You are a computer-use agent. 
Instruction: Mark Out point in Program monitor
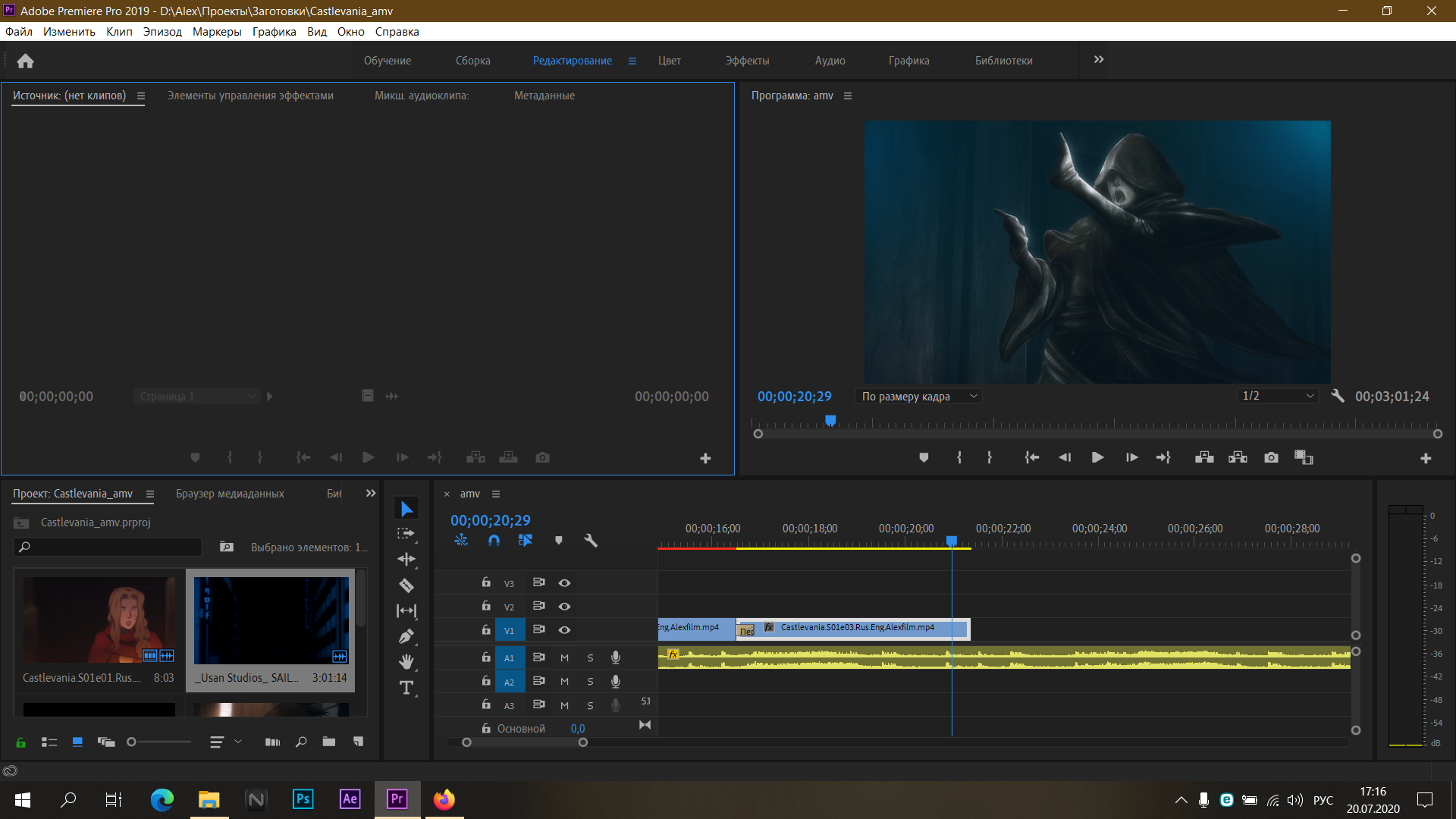coord(990,457)
